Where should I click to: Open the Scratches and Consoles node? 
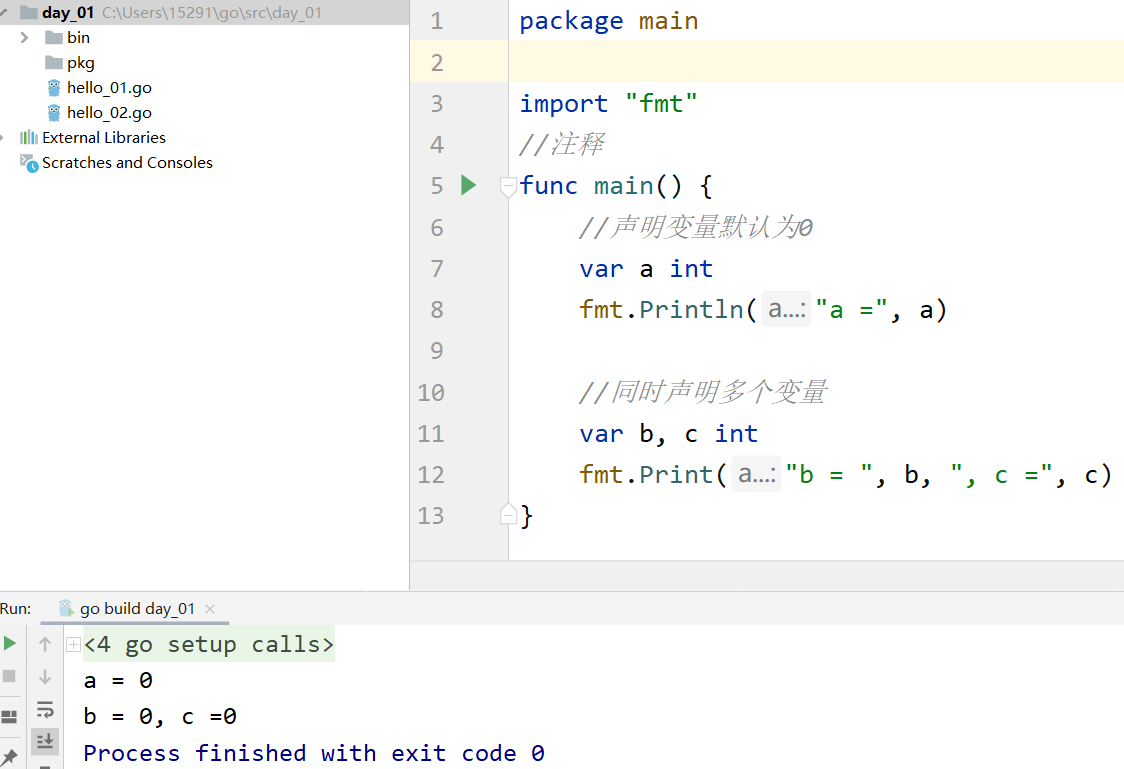click(x=127, y=162)
